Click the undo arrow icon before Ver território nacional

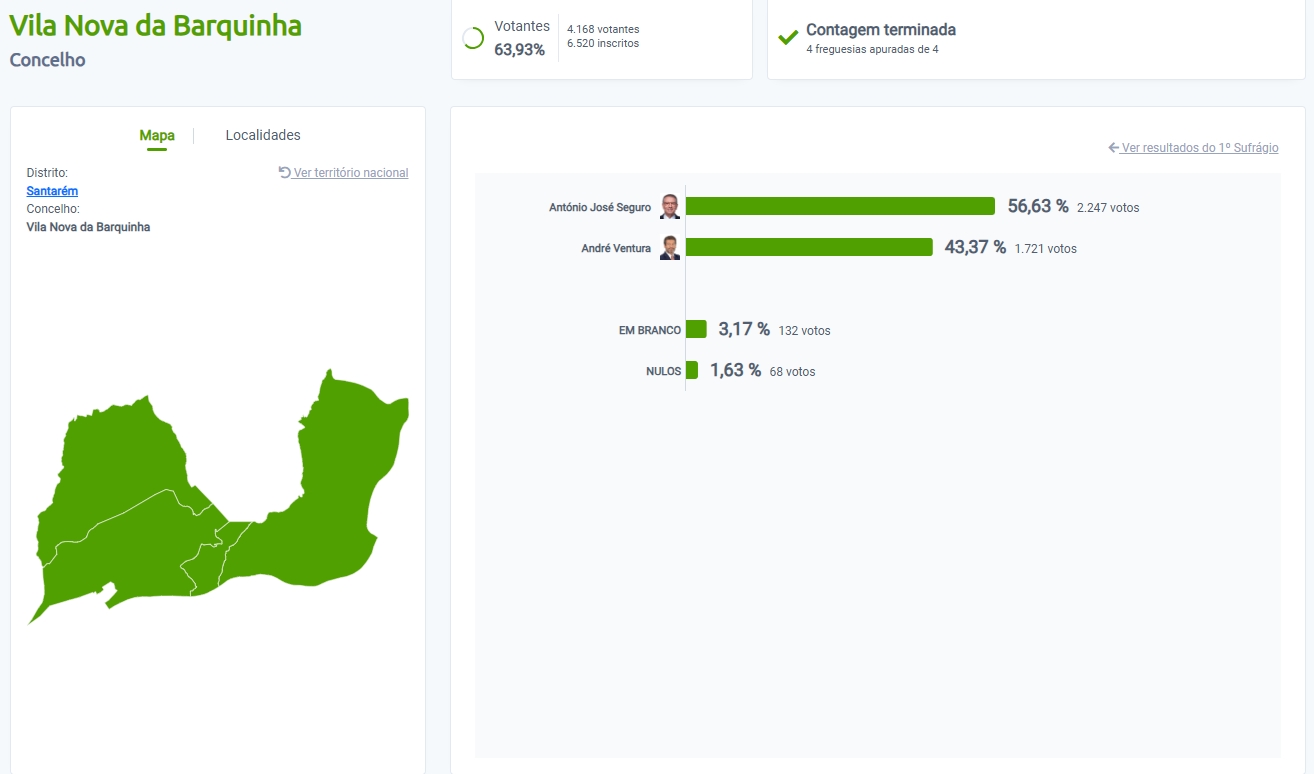click(284, 172)
